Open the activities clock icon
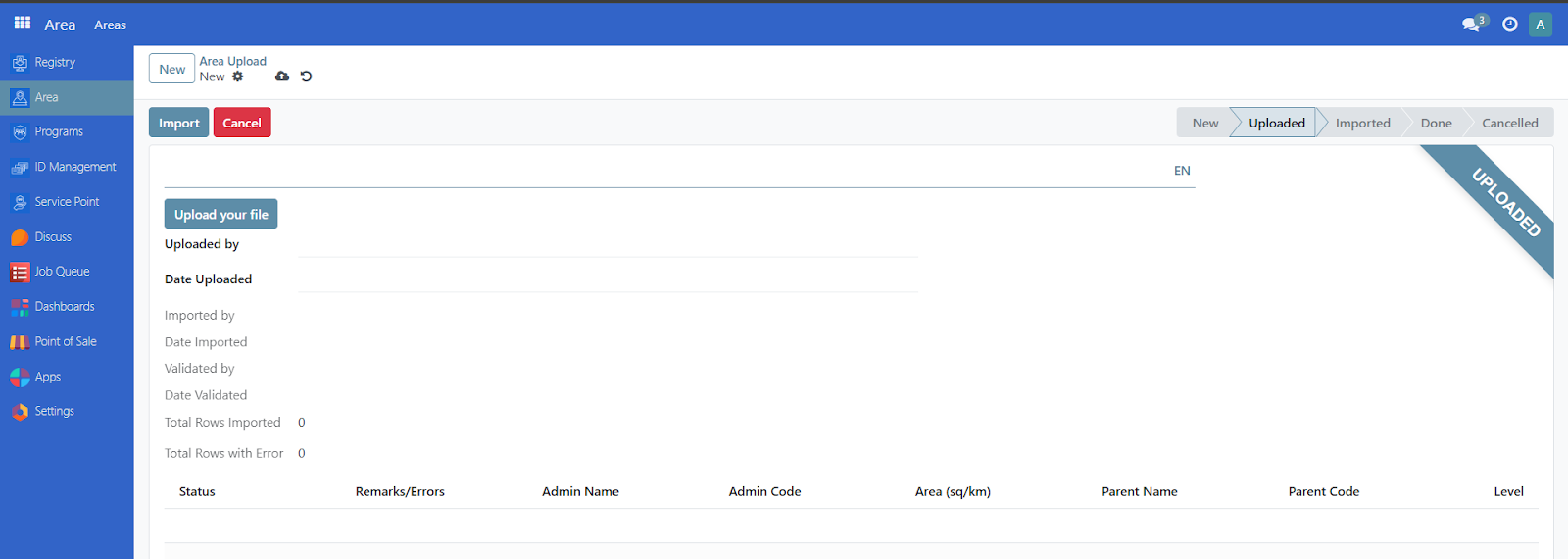The width and height of the screenshot is (1568, 559). 1510,25
